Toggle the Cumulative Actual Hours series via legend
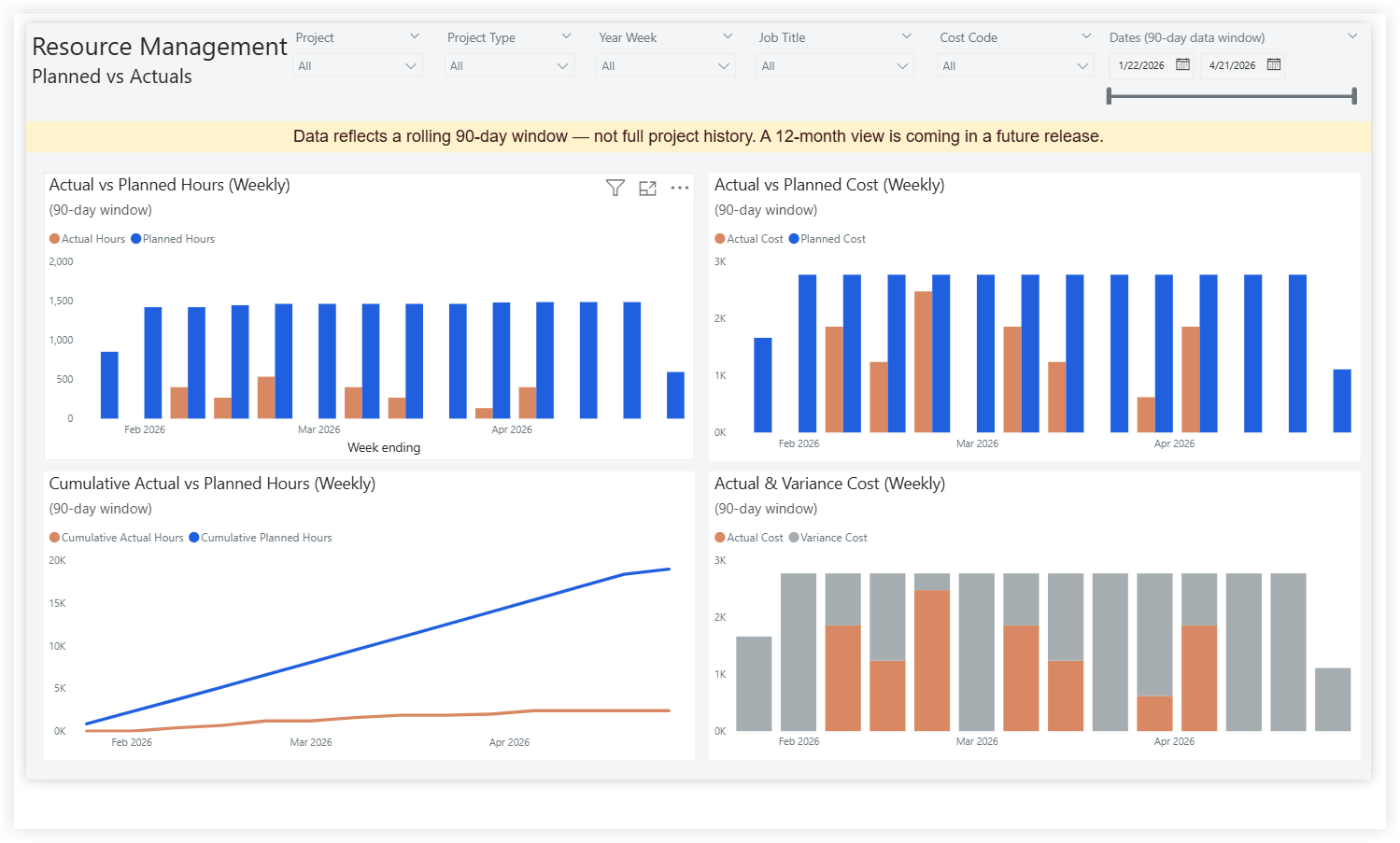The image size is (1400, 843). [x=53, y=537]
